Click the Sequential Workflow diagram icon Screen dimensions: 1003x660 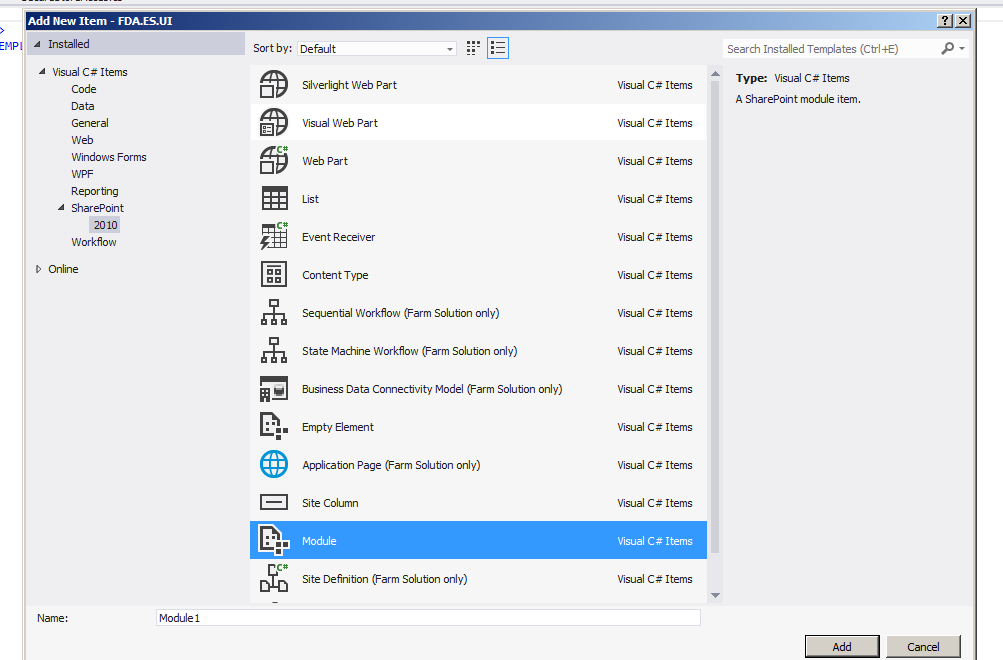tap(273, 313)
